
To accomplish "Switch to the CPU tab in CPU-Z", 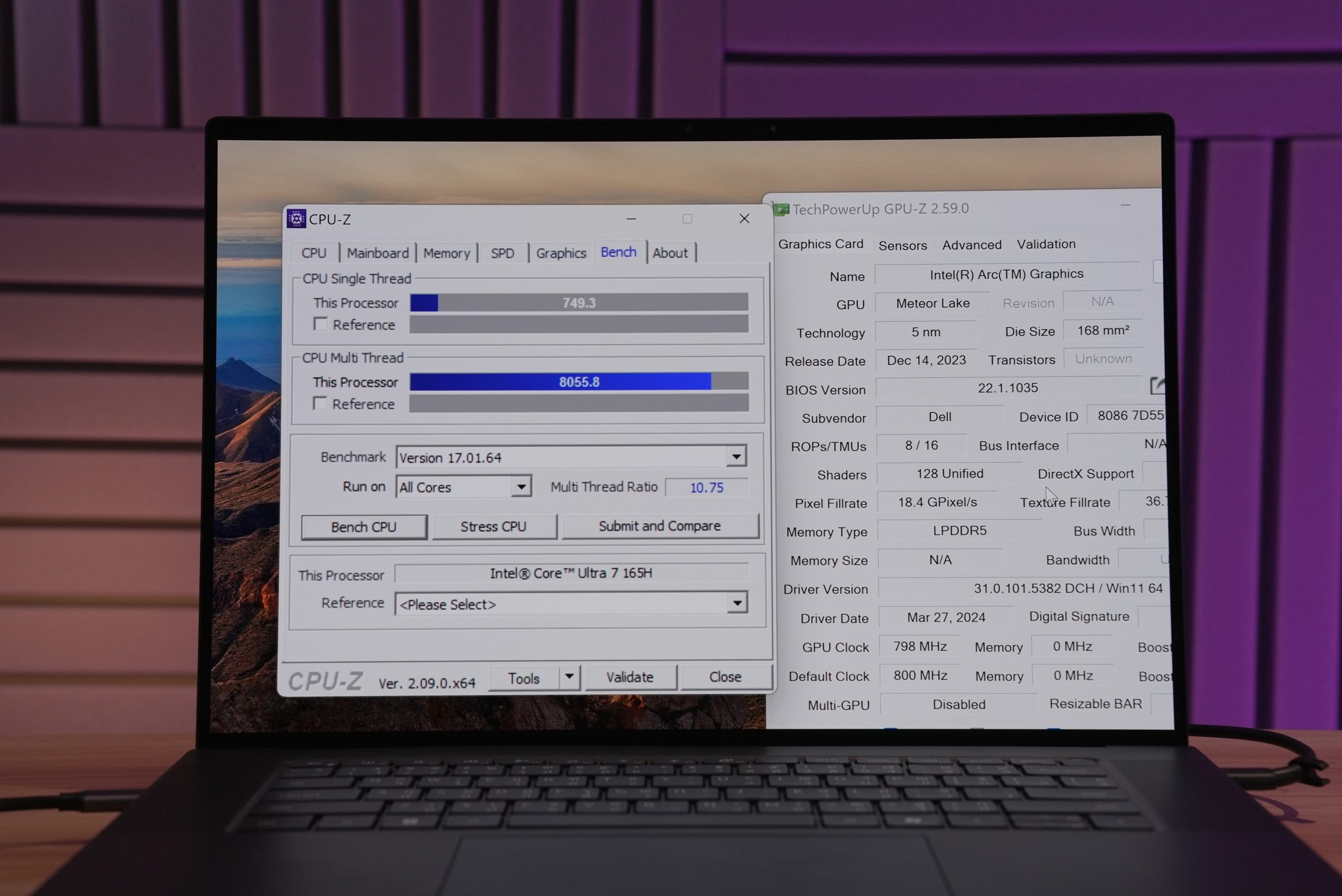I will [x=314, y=253].
